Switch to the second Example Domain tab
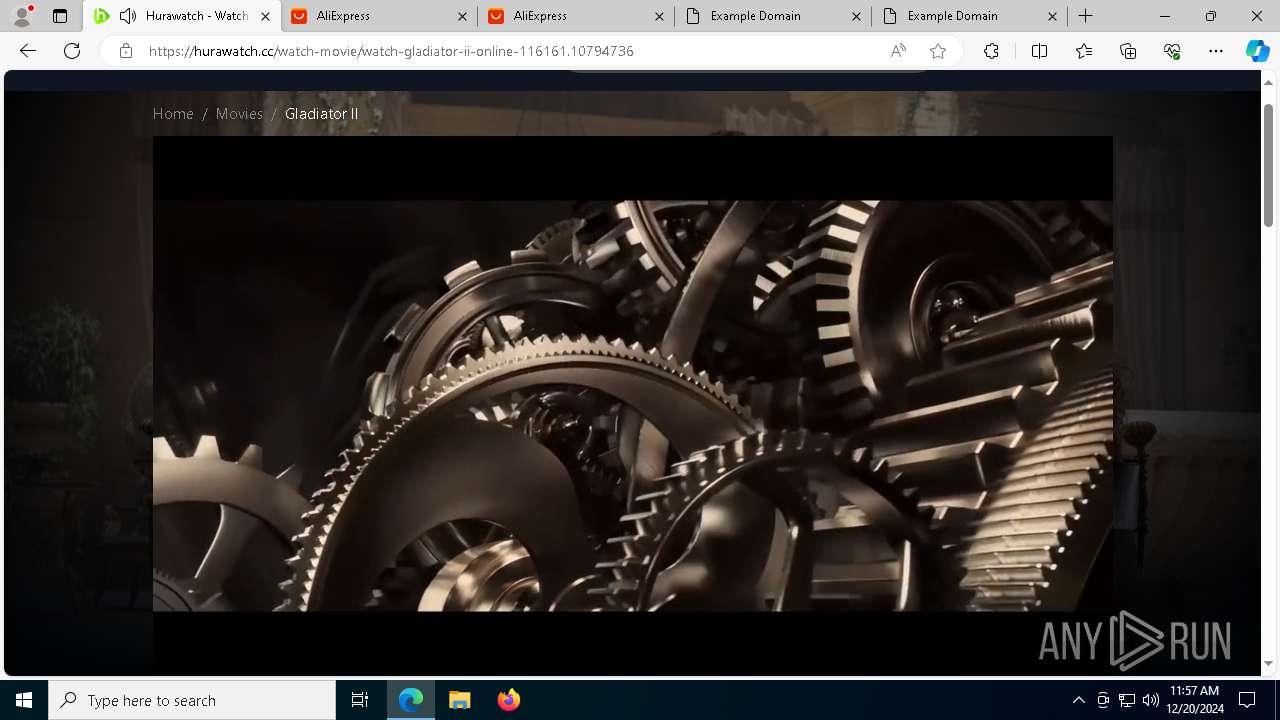The image size is (1280, 720). [969, 16]
